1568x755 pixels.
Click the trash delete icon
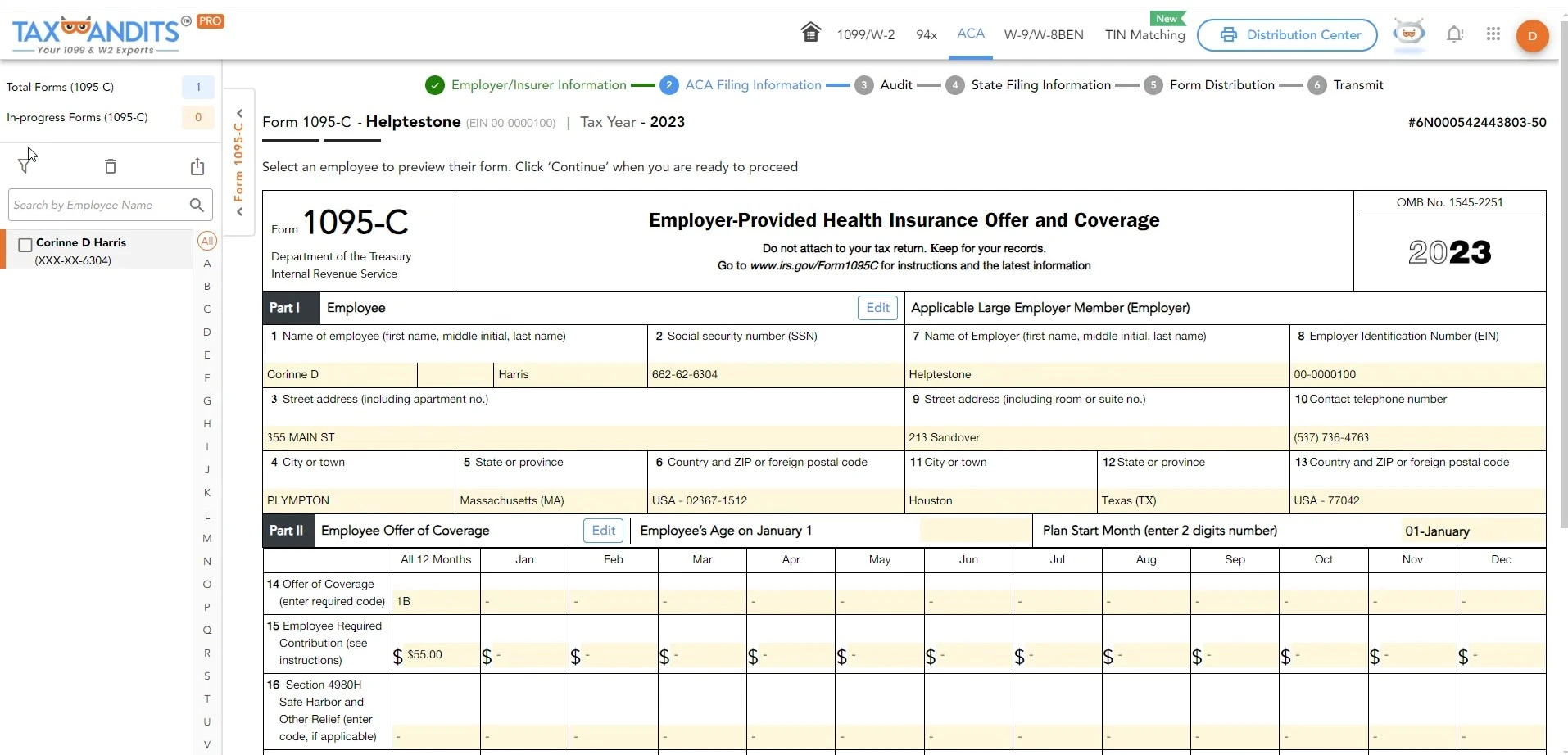[x=111, y=166]
